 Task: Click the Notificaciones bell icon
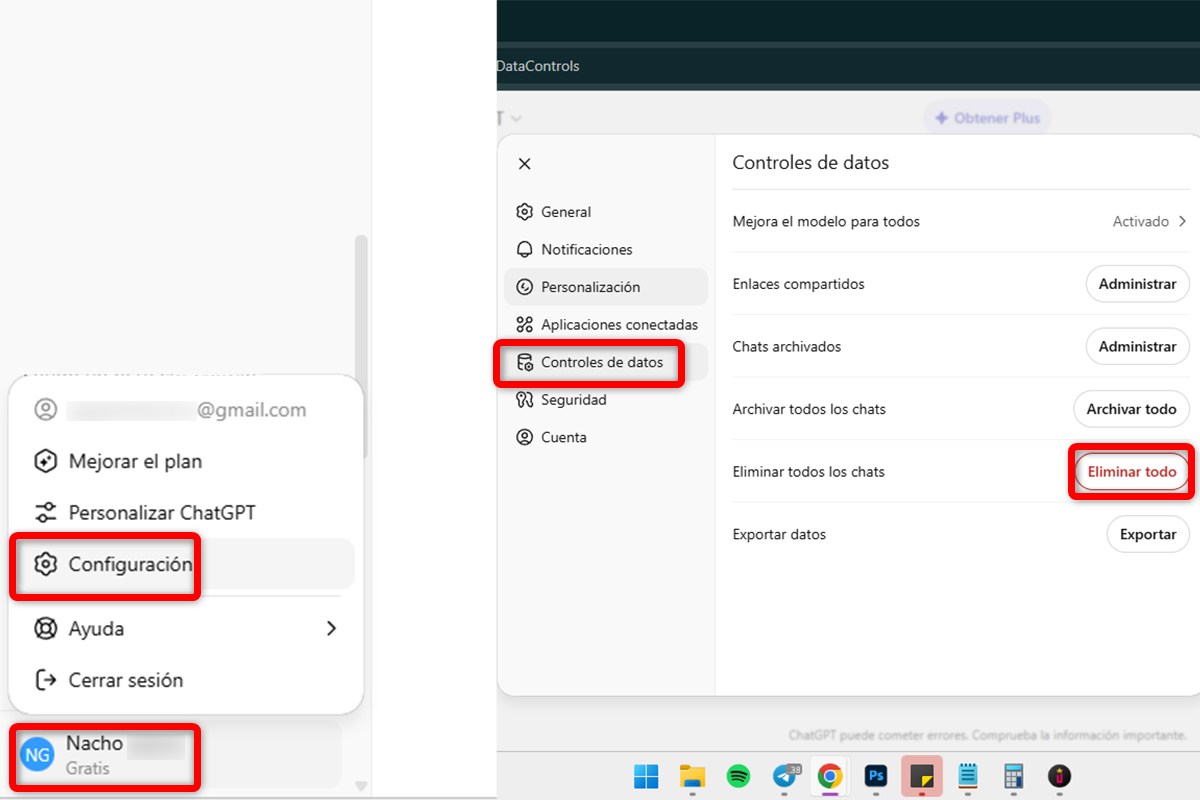coord(525,250)
